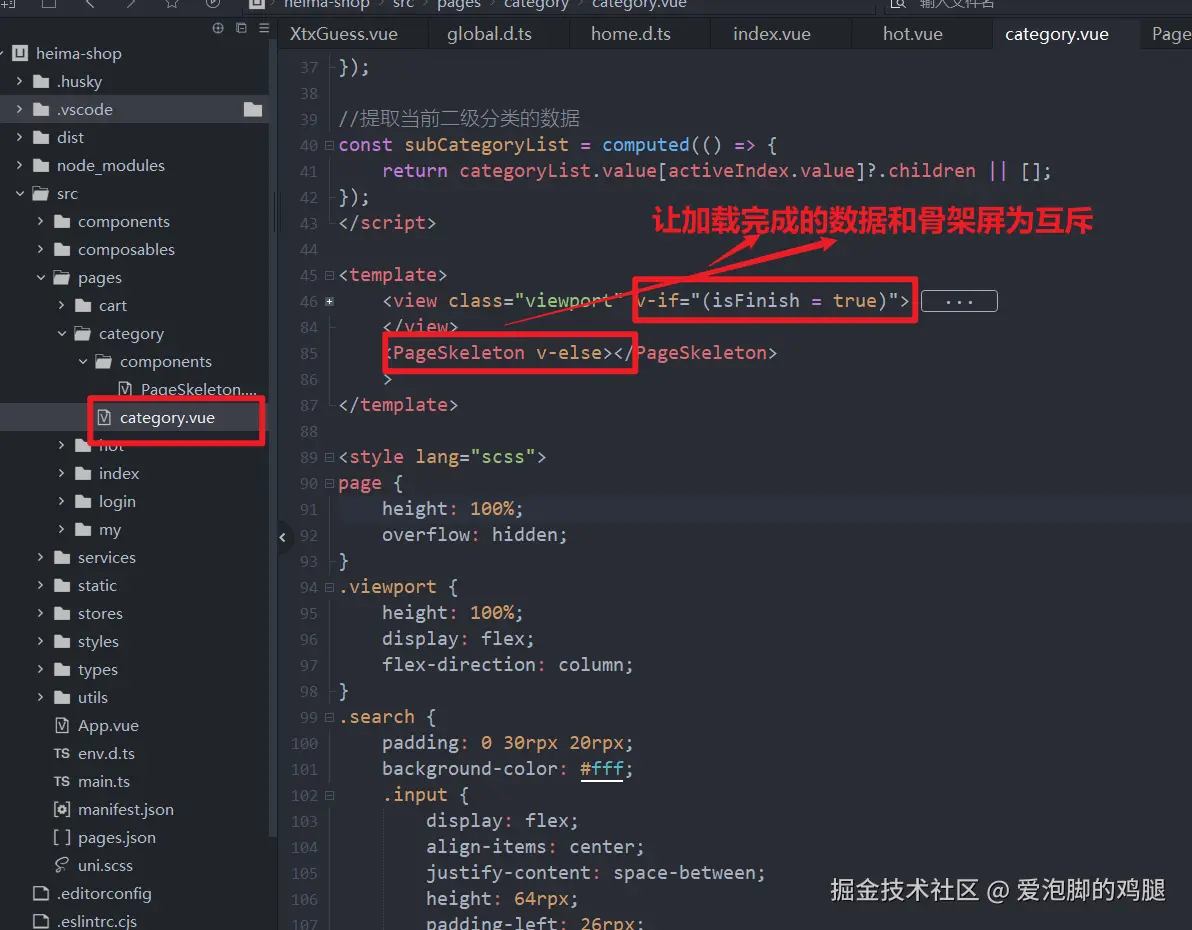Fold the .search rule at line 99

point(329,717)
